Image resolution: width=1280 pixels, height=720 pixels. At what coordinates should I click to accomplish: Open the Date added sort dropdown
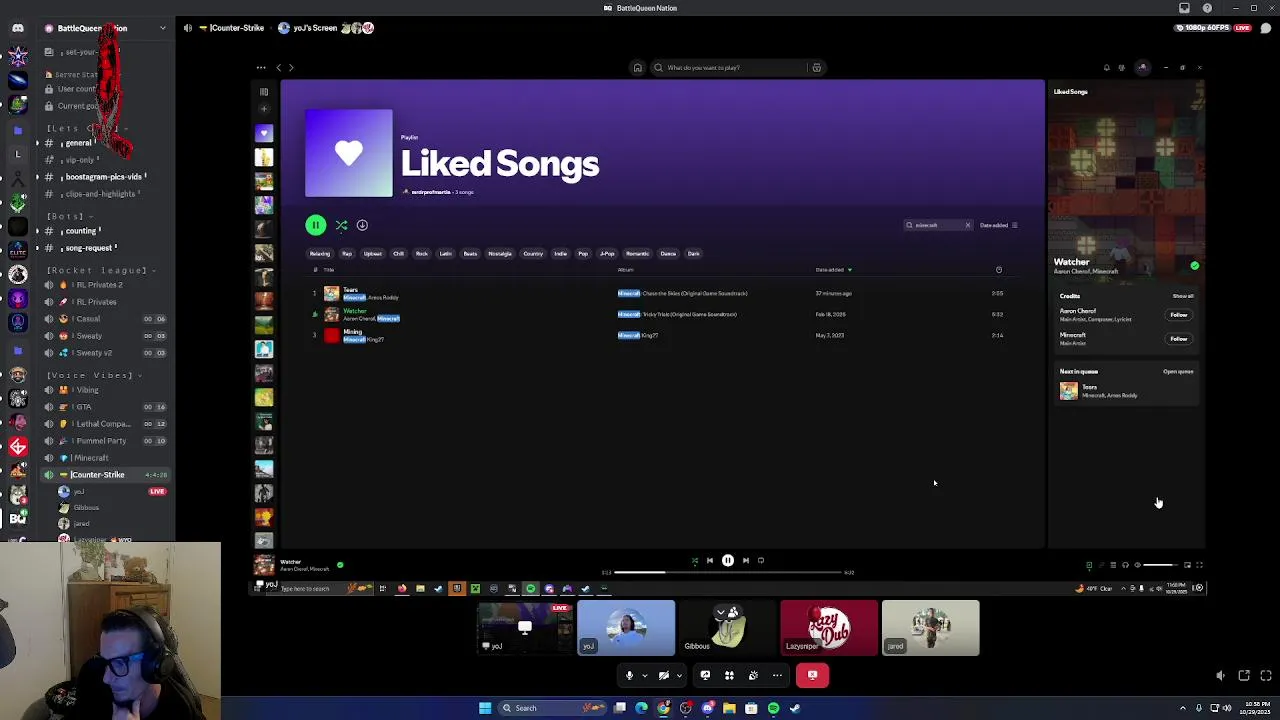point(998,225)
